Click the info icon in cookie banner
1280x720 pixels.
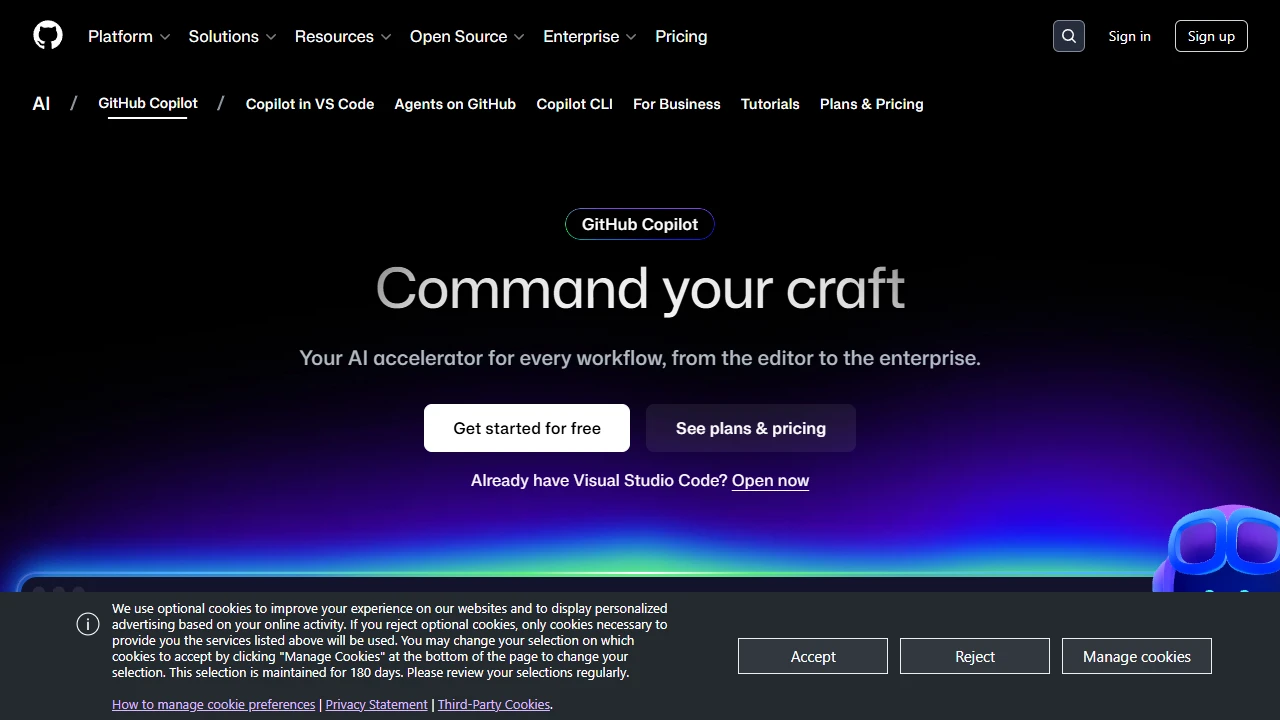88,624
